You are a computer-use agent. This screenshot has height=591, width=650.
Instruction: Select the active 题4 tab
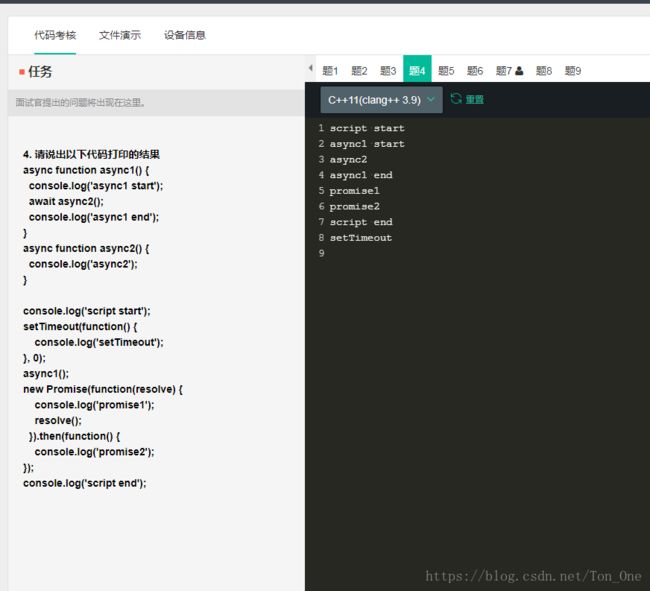point(417,71)
